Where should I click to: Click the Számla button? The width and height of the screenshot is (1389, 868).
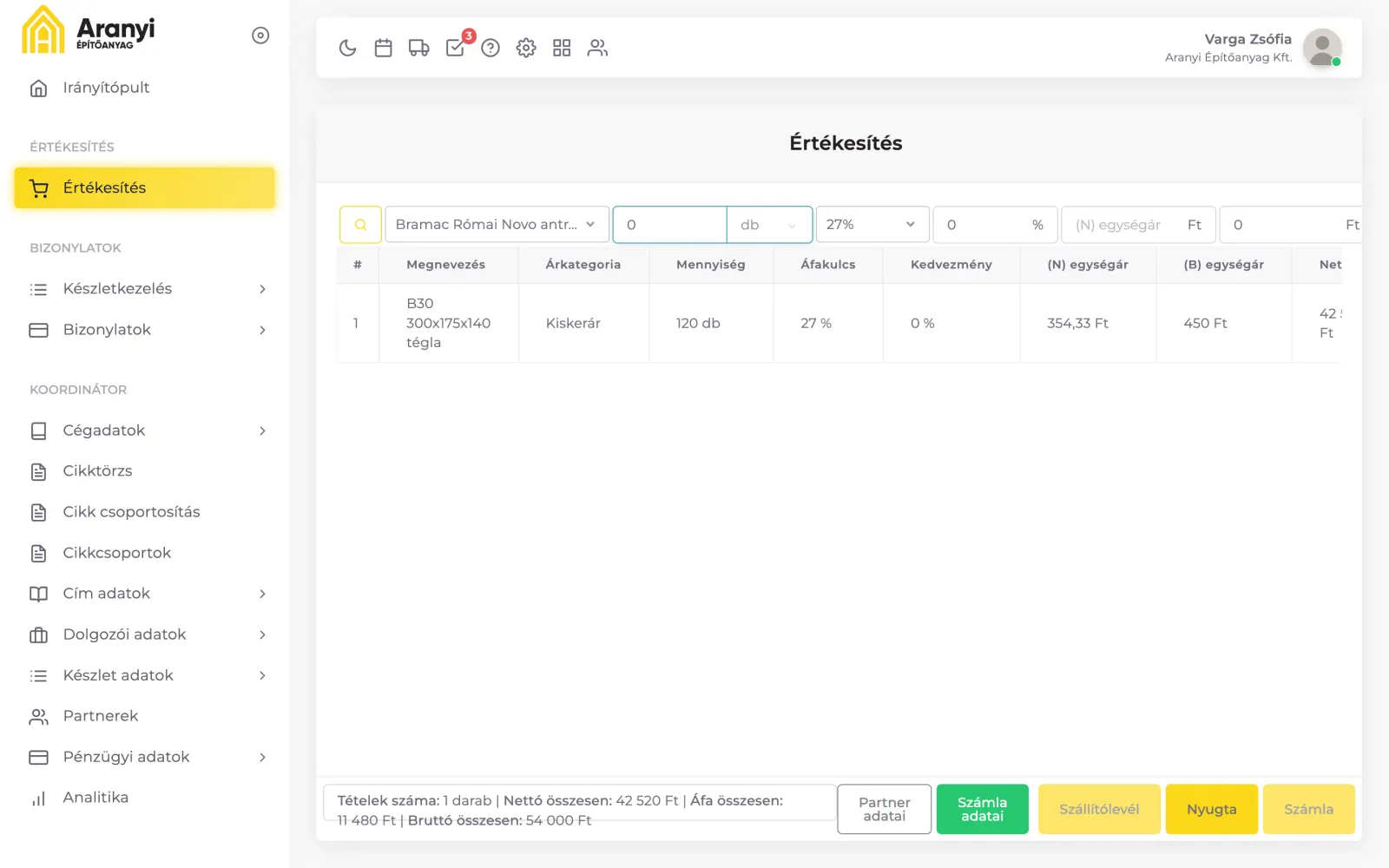coord(1309,809)
